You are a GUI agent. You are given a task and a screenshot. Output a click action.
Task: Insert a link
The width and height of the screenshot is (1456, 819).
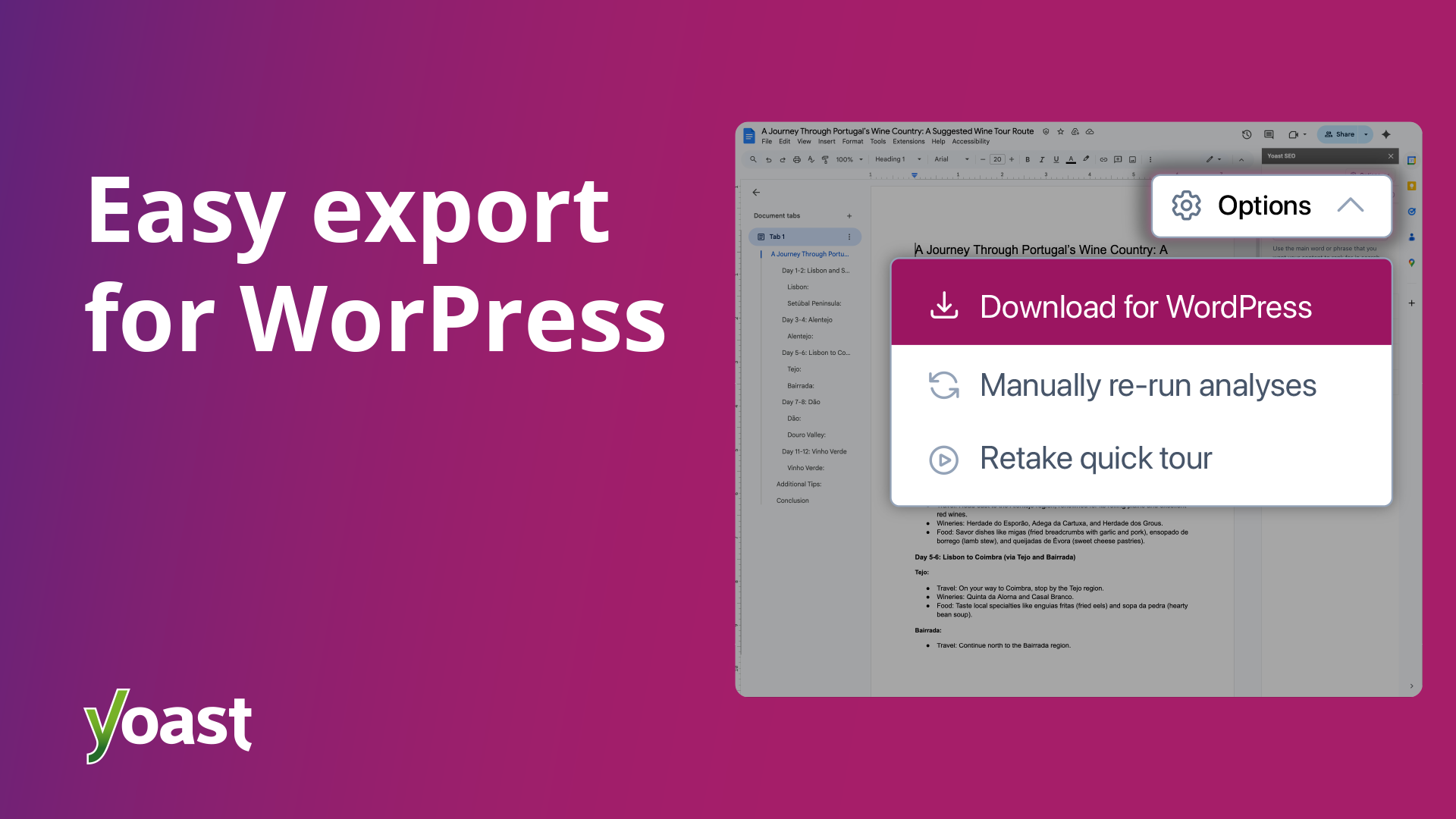point(1103,159)
